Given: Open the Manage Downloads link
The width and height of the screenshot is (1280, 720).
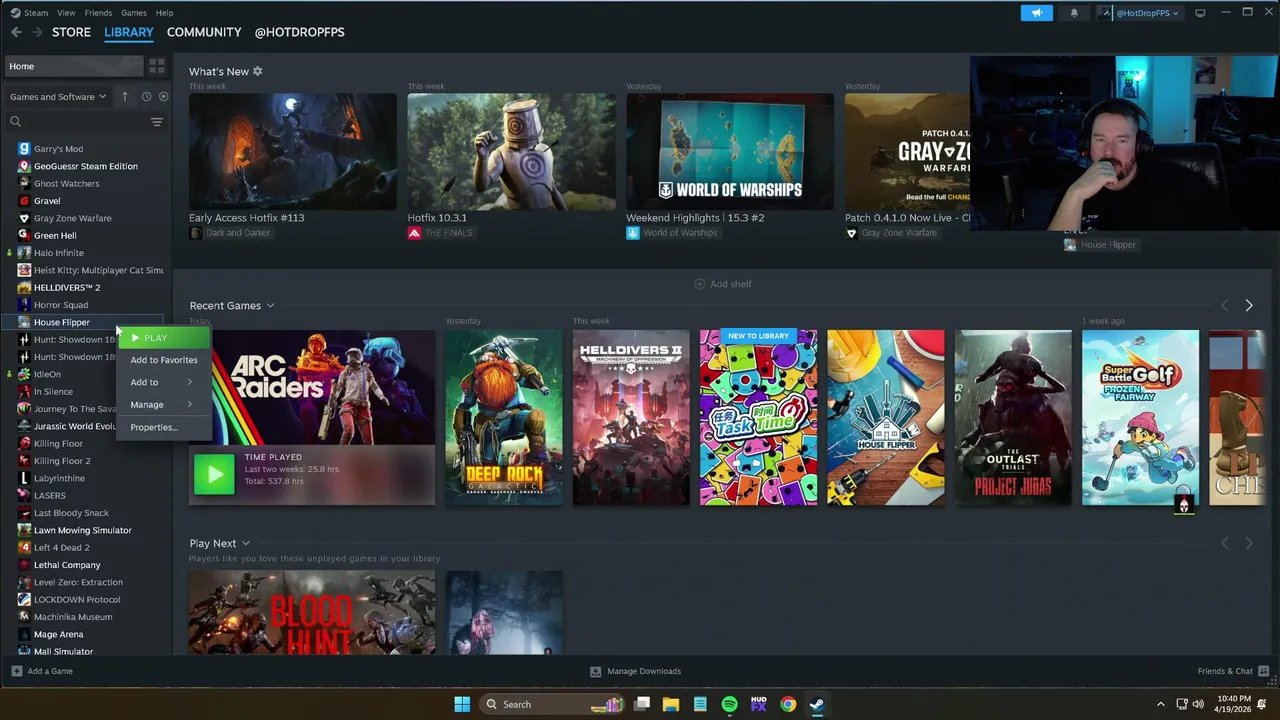Looking at the screenshot, I should tap(644, 671).
